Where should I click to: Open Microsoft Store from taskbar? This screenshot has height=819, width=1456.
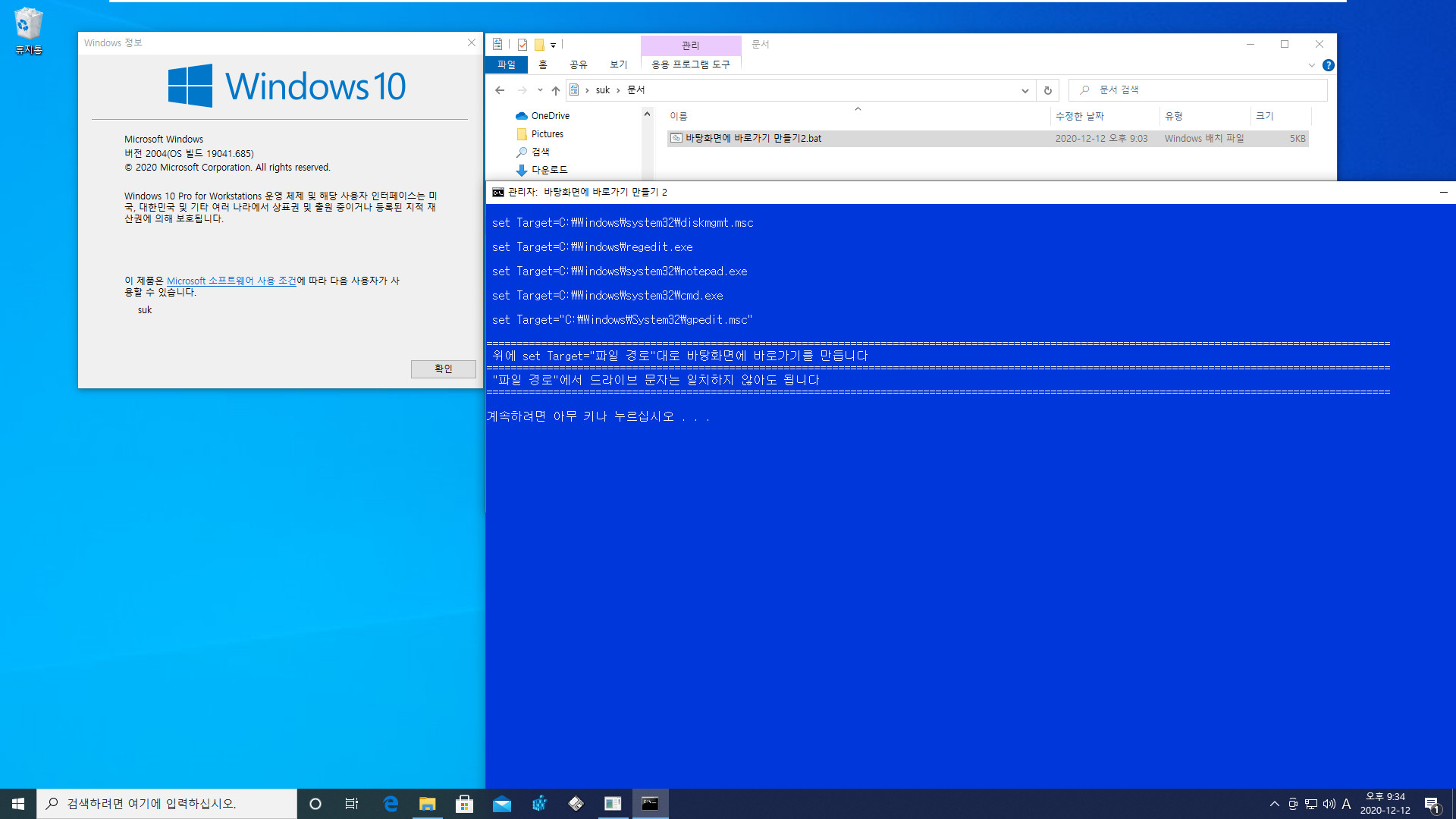(x=464, y=804)
